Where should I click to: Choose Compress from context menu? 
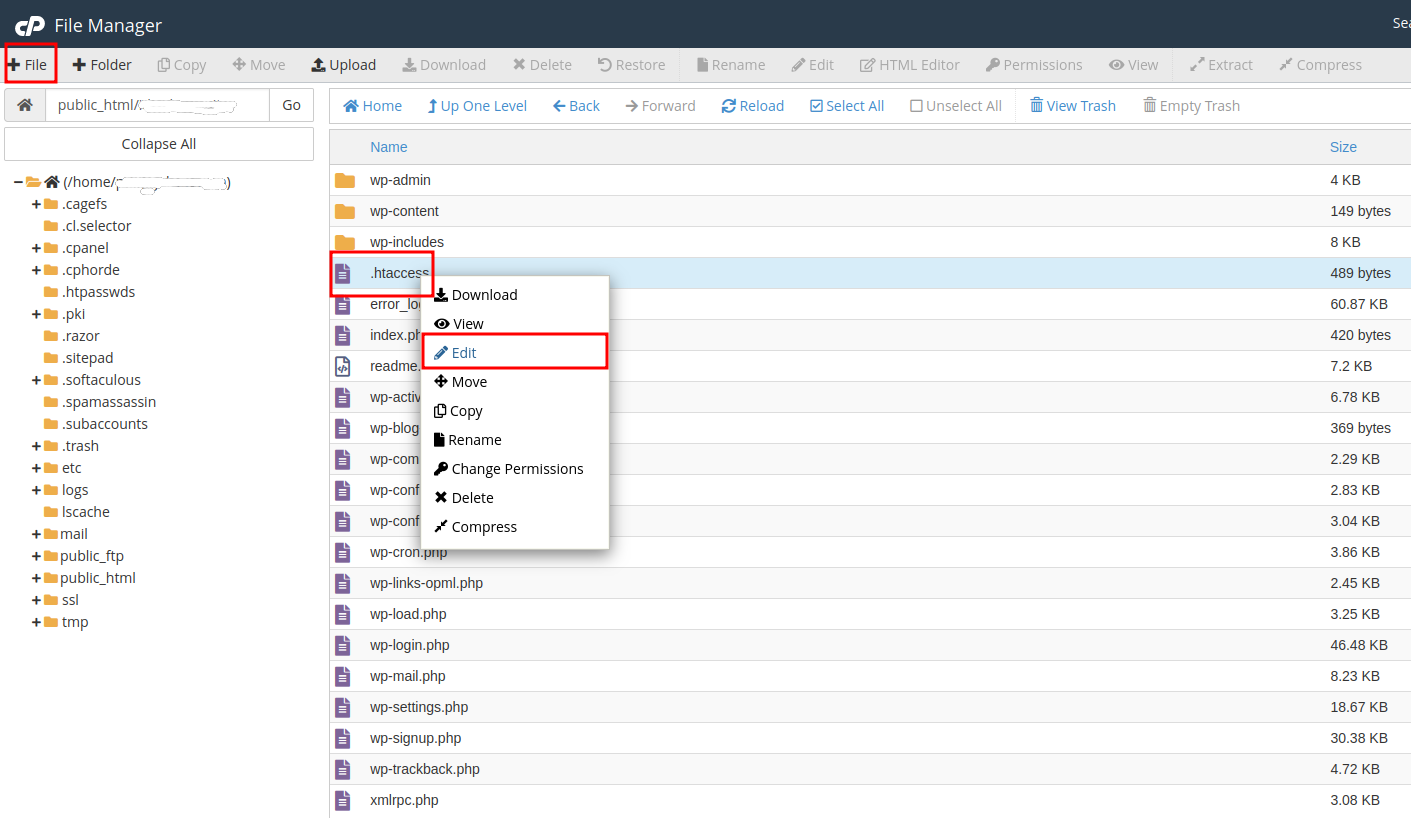[476, 527]
